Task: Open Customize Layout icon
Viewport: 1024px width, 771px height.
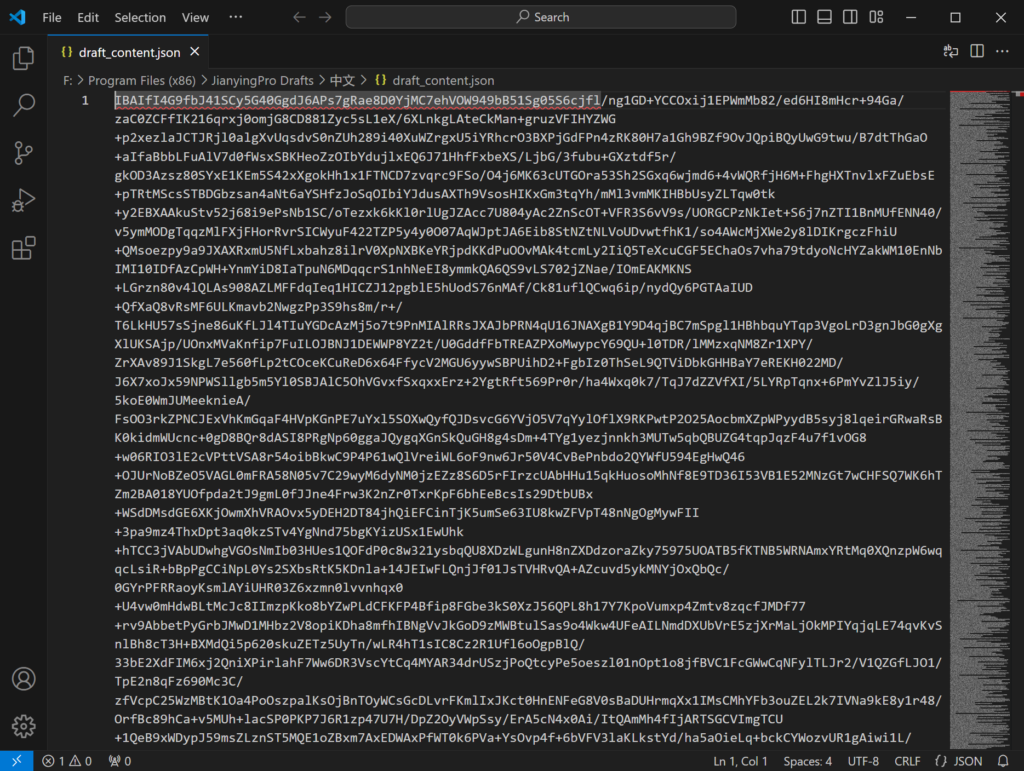Action: 876,17
